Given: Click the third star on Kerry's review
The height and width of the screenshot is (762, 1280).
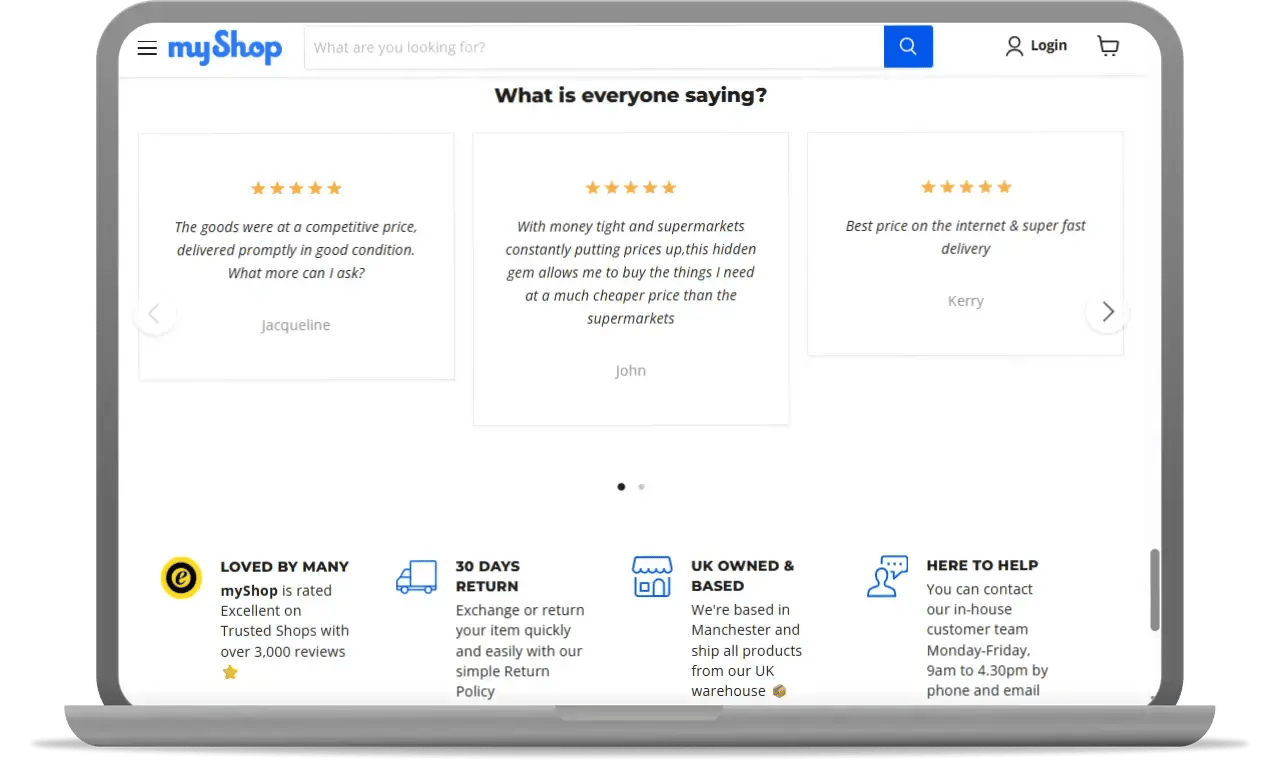Looking at the screenshot, I should [x=966, y=186].
